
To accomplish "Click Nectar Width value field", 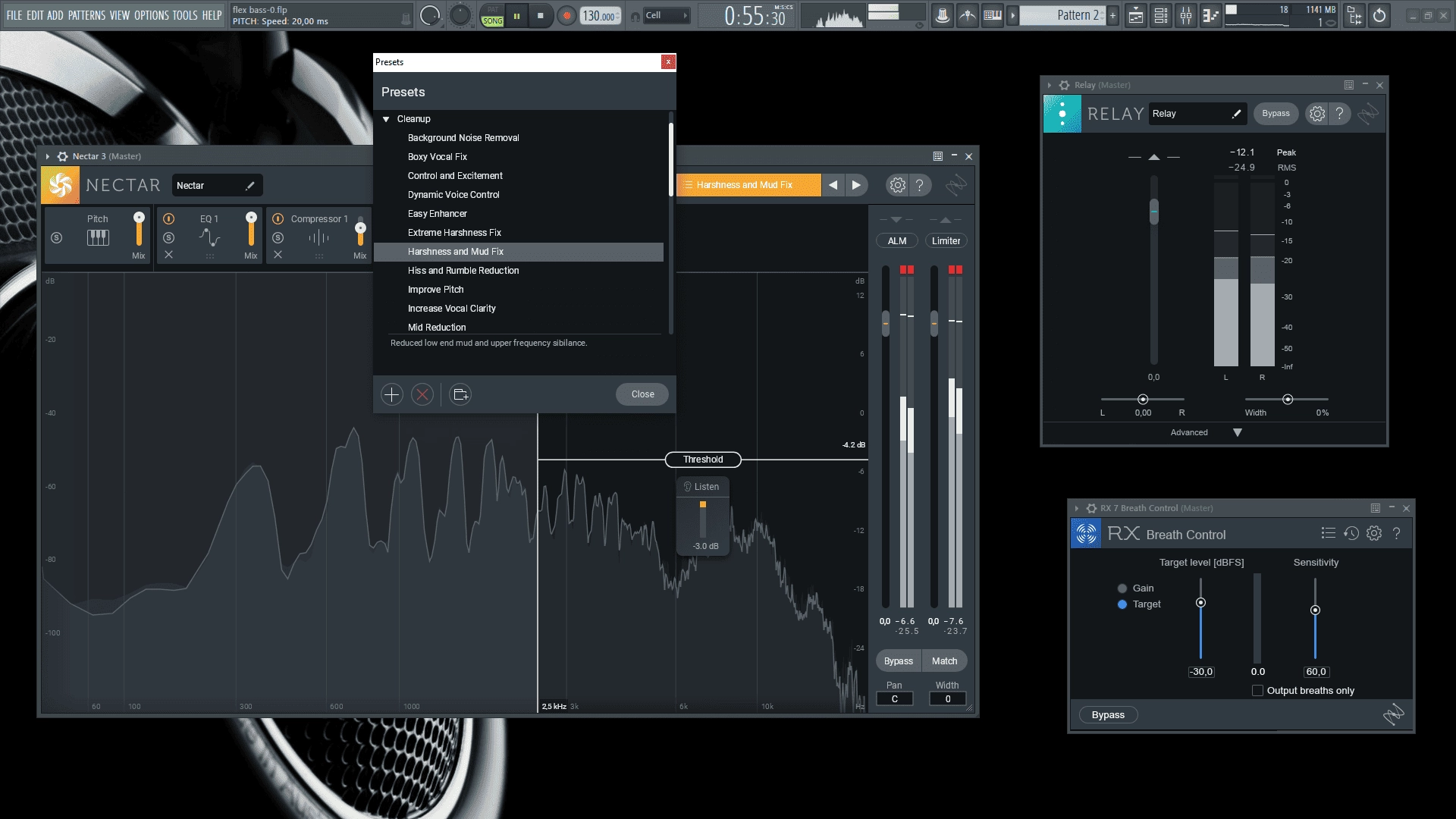I will tap(948, 699).
